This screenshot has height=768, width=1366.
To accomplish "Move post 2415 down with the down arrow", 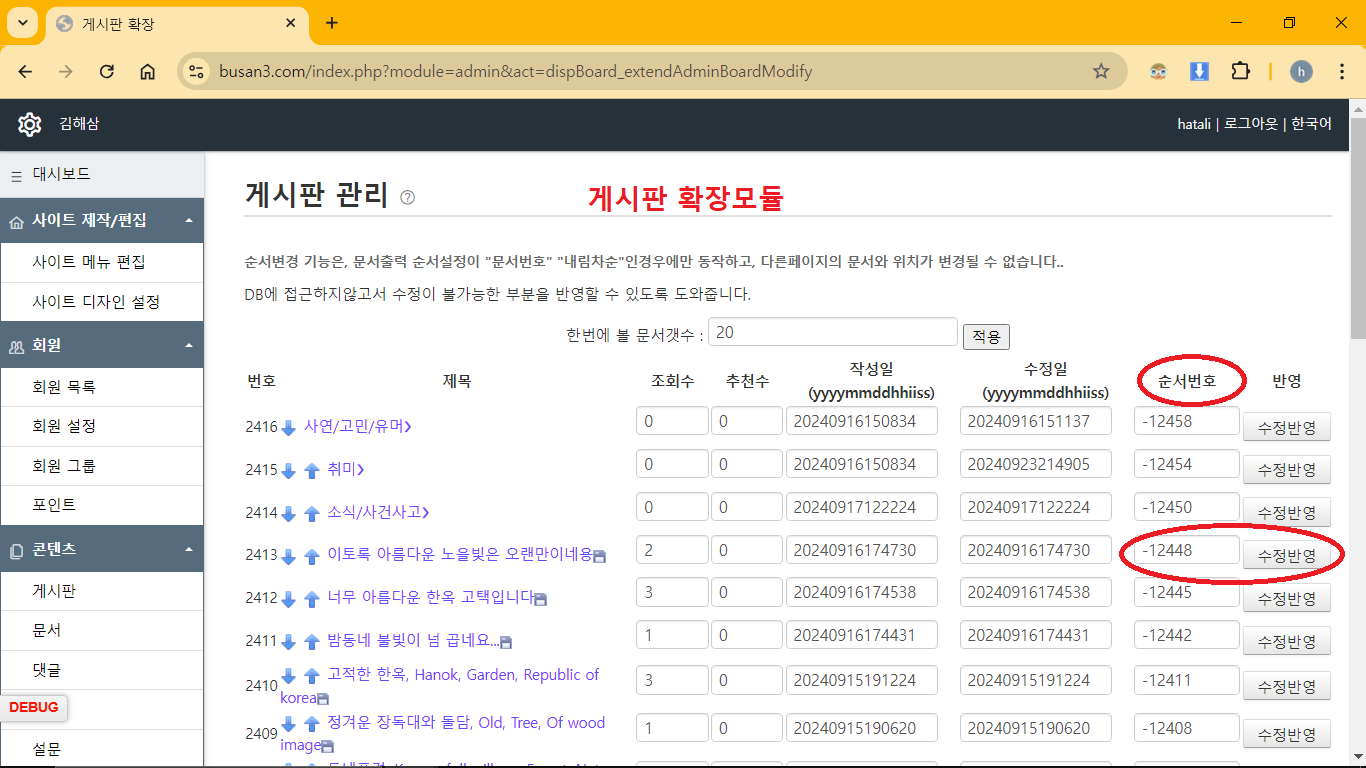I will click(288, 471).
